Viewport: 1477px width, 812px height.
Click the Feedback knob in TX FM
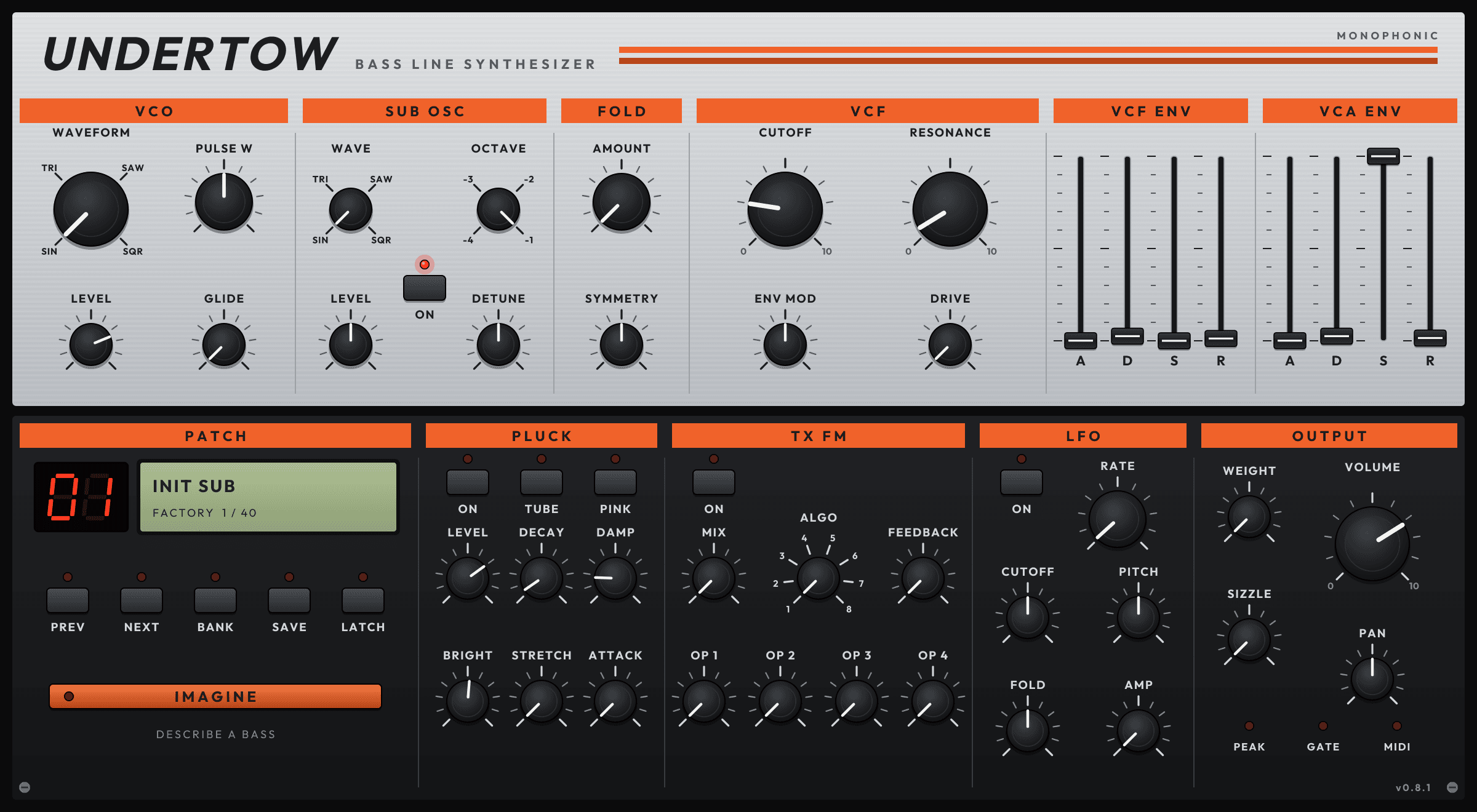click(x=923, y=578)
